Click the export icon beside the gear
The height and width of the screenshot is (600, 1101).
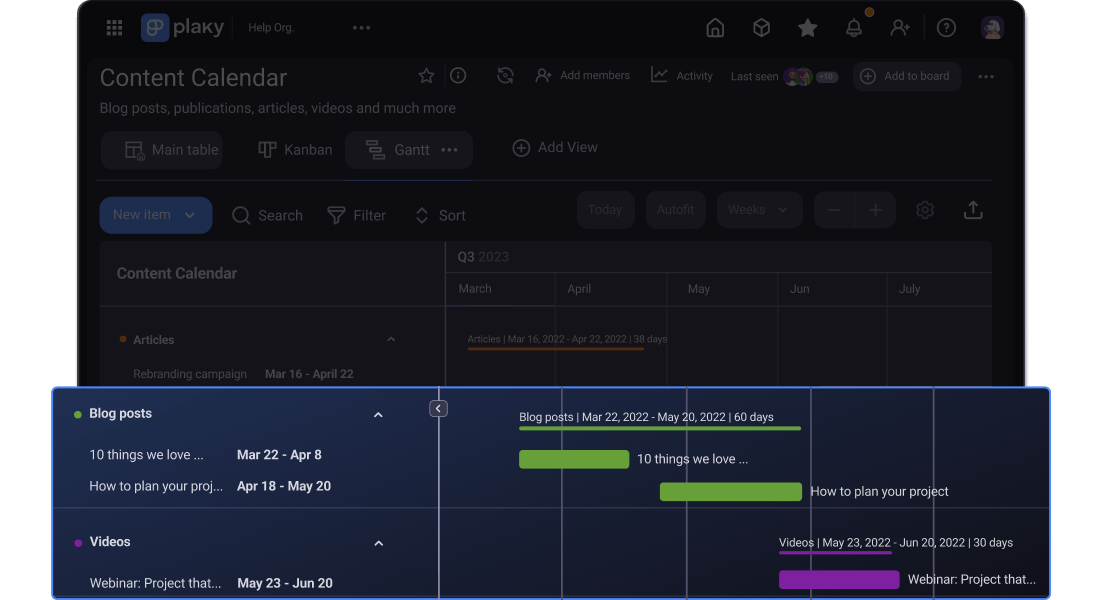click(972, 210)
